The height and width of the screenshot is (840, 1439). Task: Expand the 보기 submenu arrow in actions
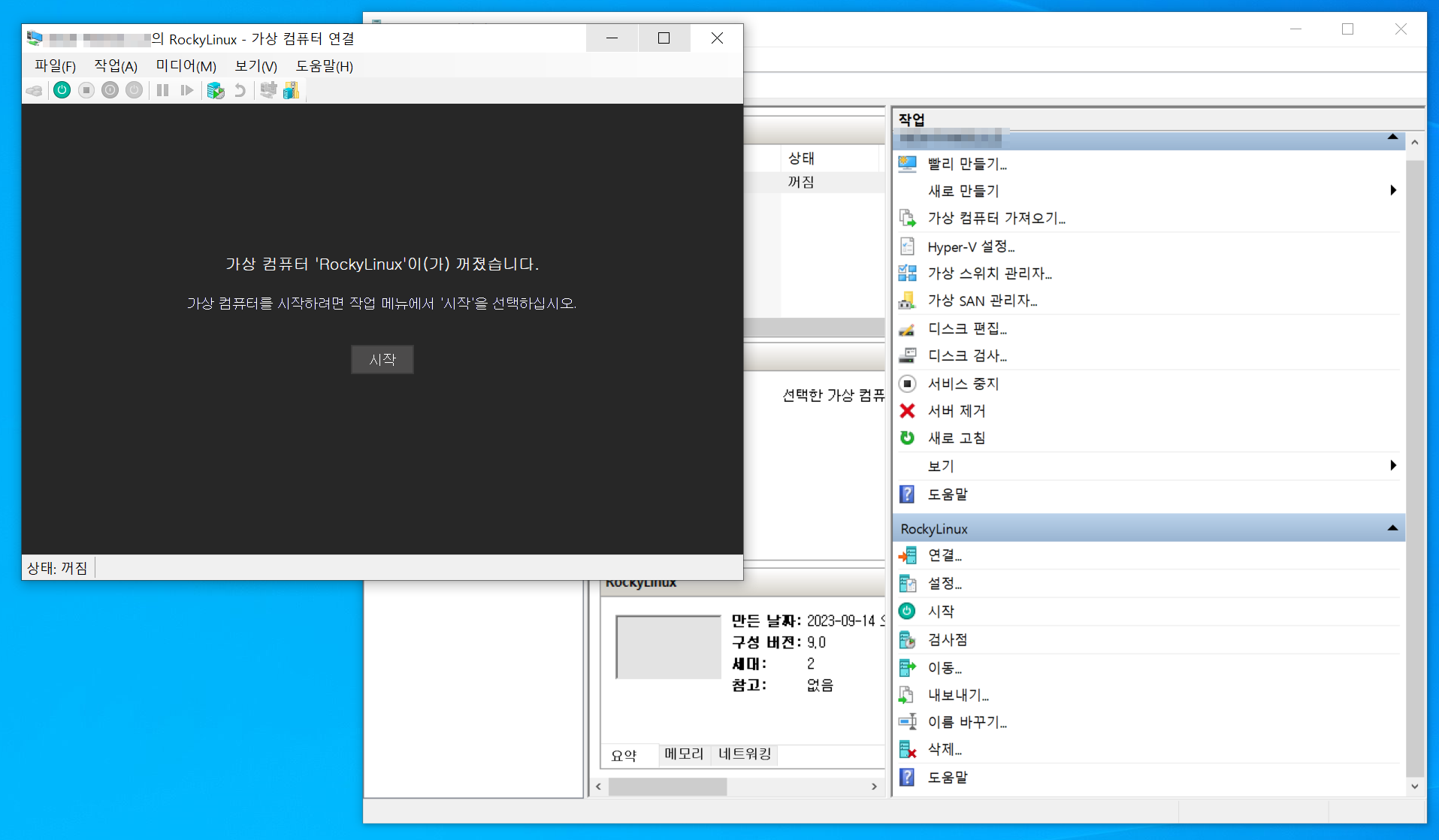click(x=1393, y=466)
